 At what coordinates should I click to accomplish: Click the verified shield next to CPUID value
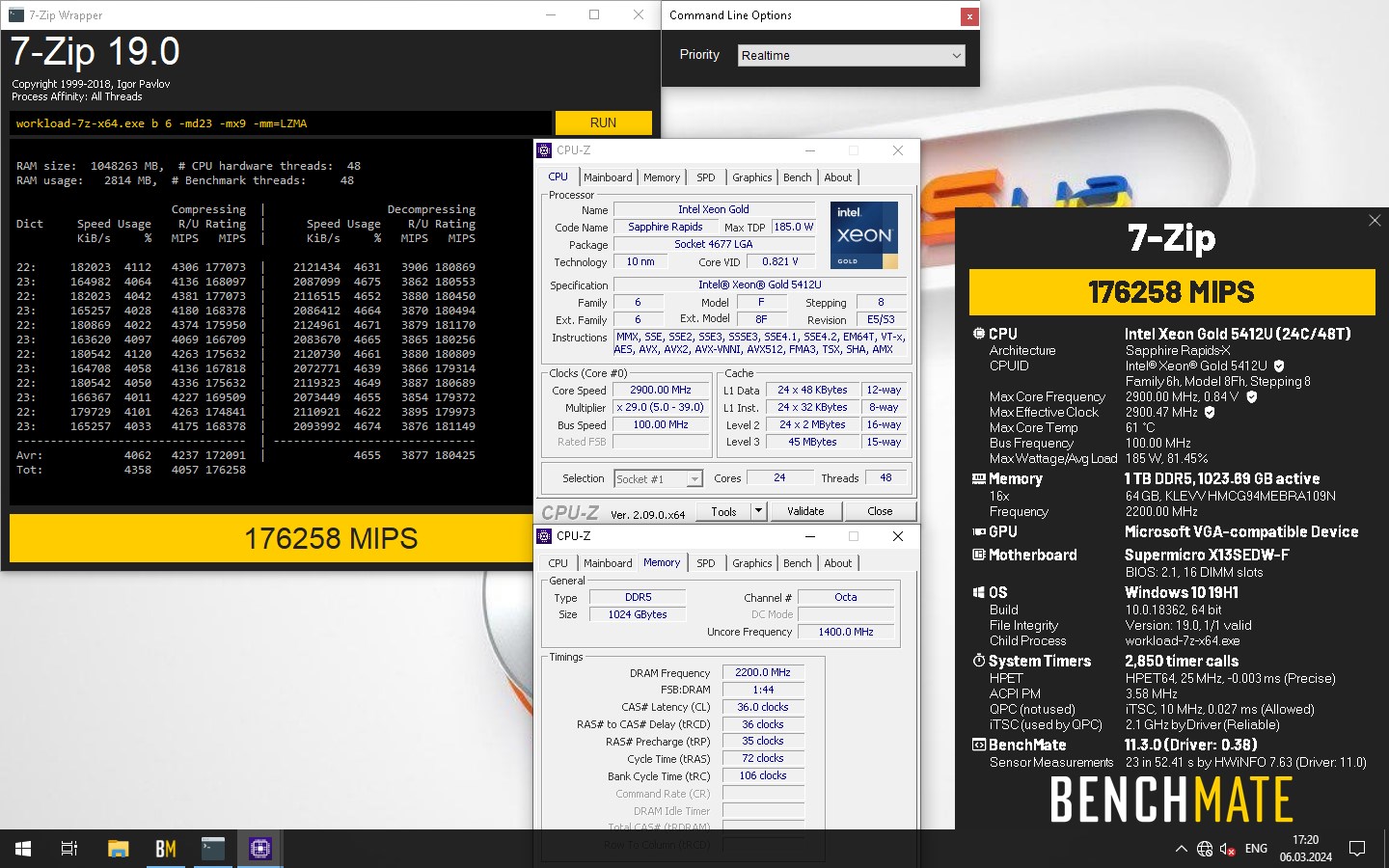tap(1279, 366)
